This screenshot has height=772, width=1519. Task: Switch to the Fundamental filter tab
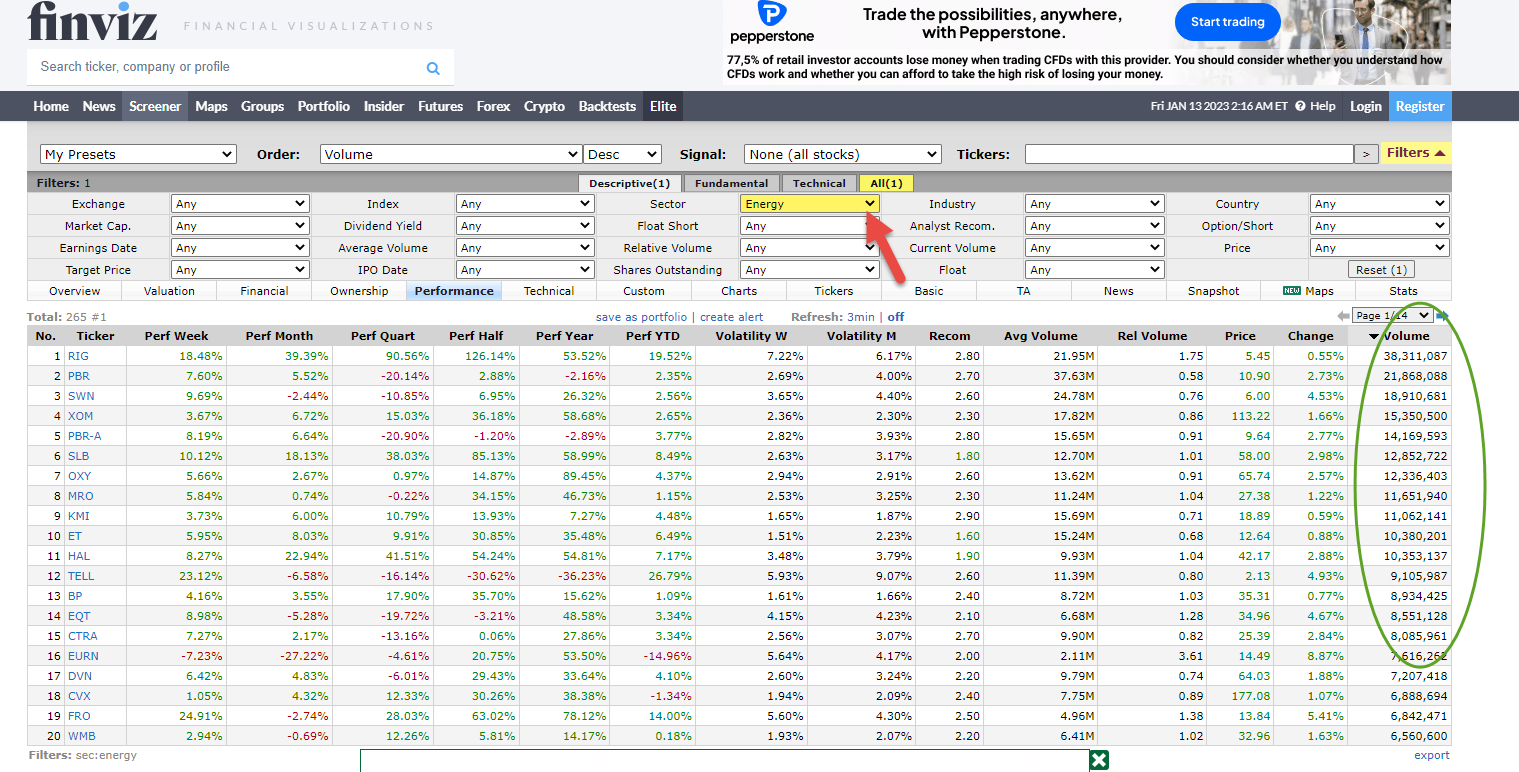pos(732,183)
